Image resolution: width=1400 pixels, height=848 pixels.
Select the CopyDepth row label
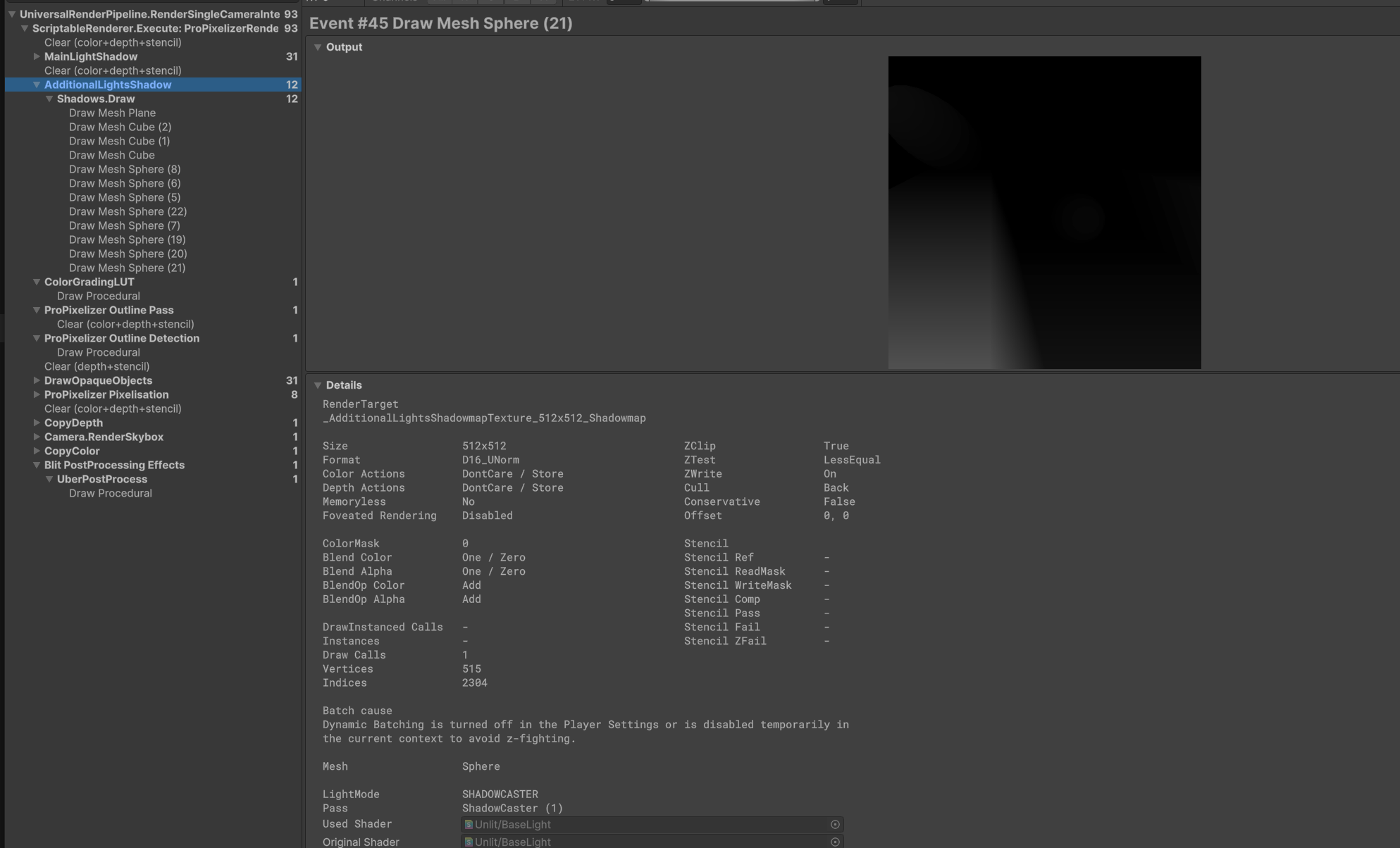pos(73,423)
